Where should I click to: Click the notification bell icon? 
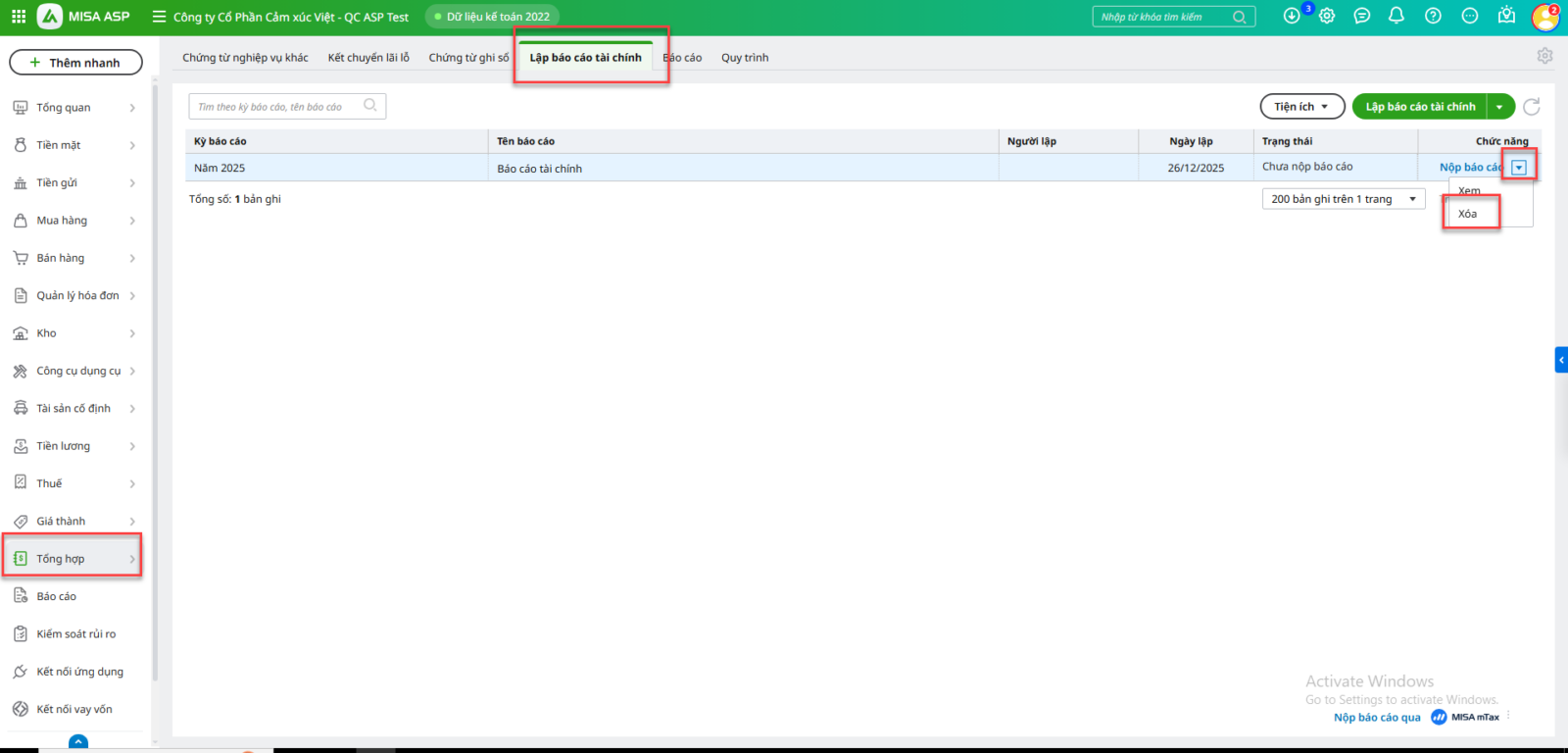(1396, 16)
